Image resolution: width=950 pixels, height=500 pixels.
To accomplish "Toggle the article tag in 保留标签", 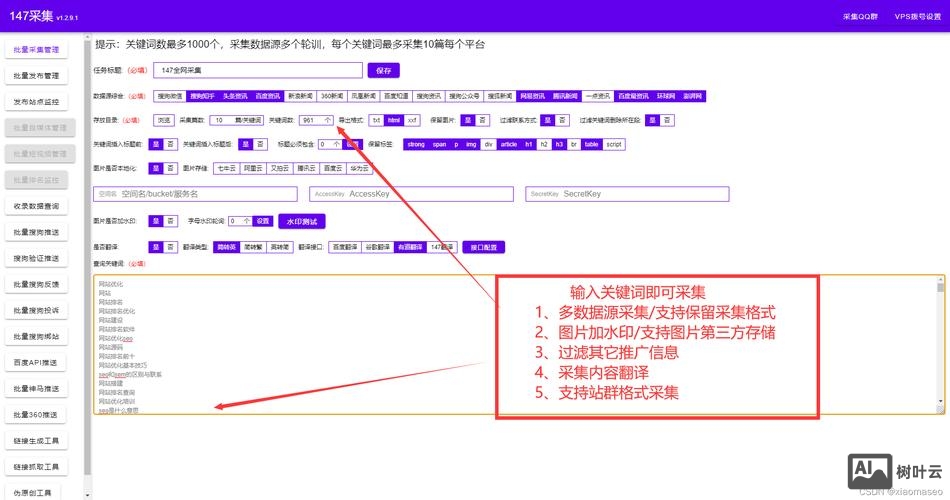I will (x=509, y=144).
